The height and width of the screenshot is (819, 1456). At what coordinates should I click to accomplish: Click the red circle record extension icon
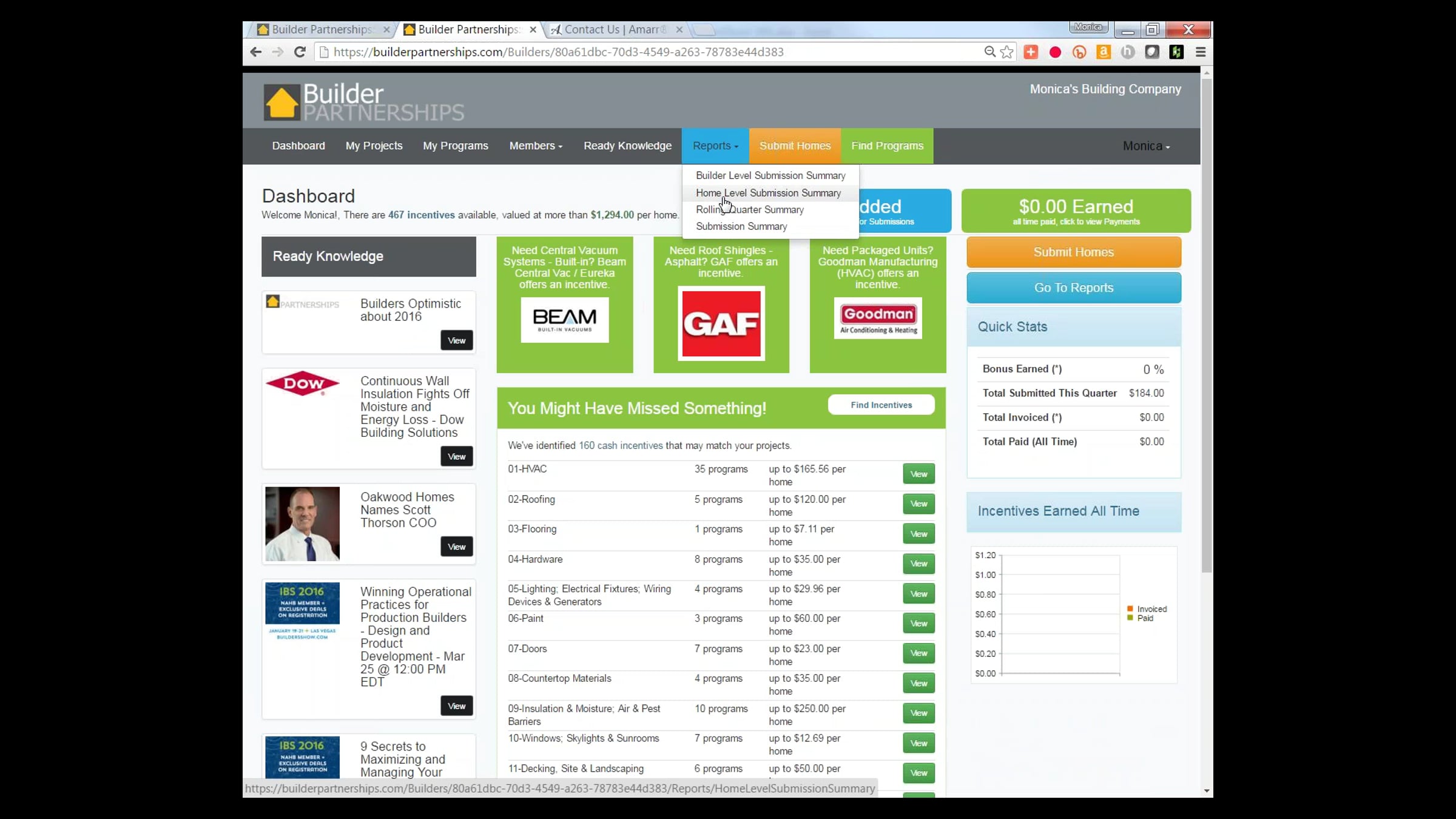click(1055, 52)
